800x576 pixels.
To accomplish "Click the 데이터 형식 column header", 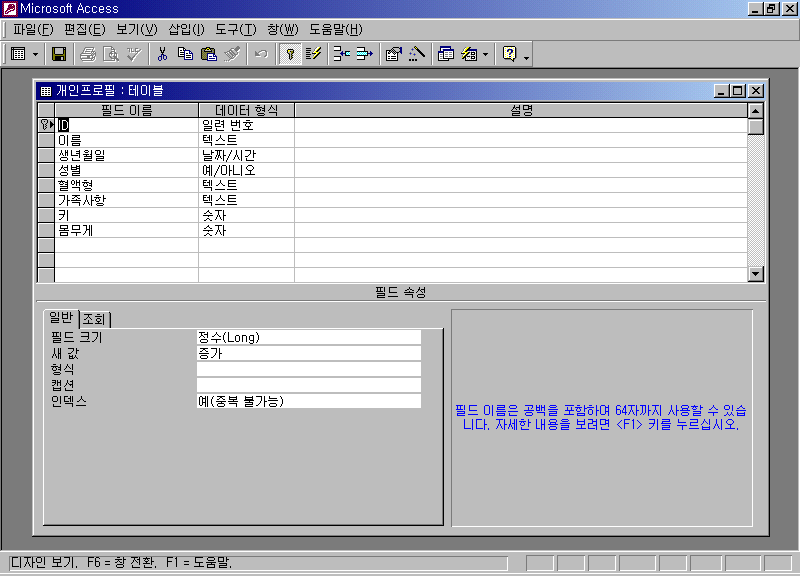I will click(246, 110).
